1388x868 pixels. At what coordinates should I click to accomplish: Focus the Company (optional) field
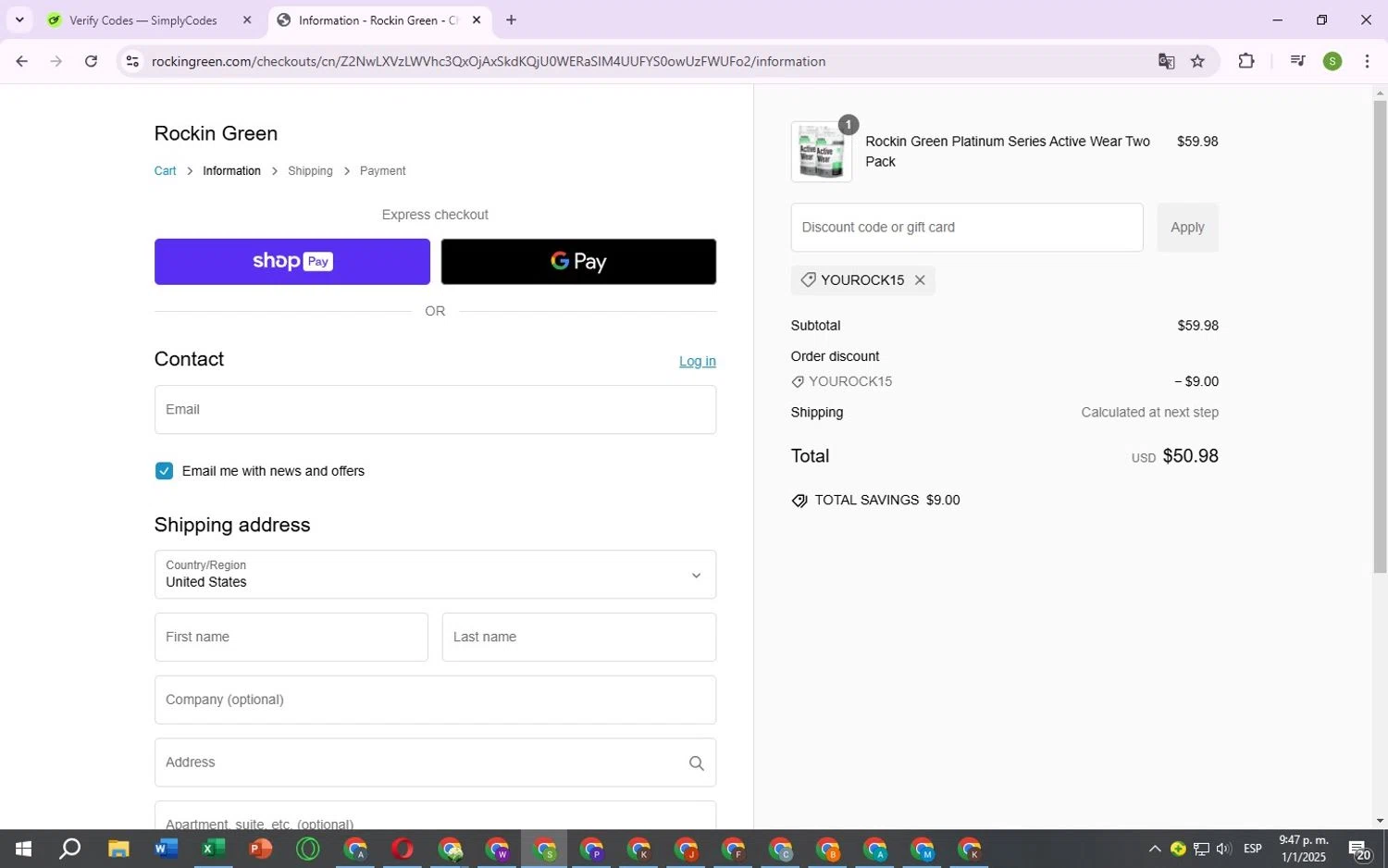click(435, 701)
